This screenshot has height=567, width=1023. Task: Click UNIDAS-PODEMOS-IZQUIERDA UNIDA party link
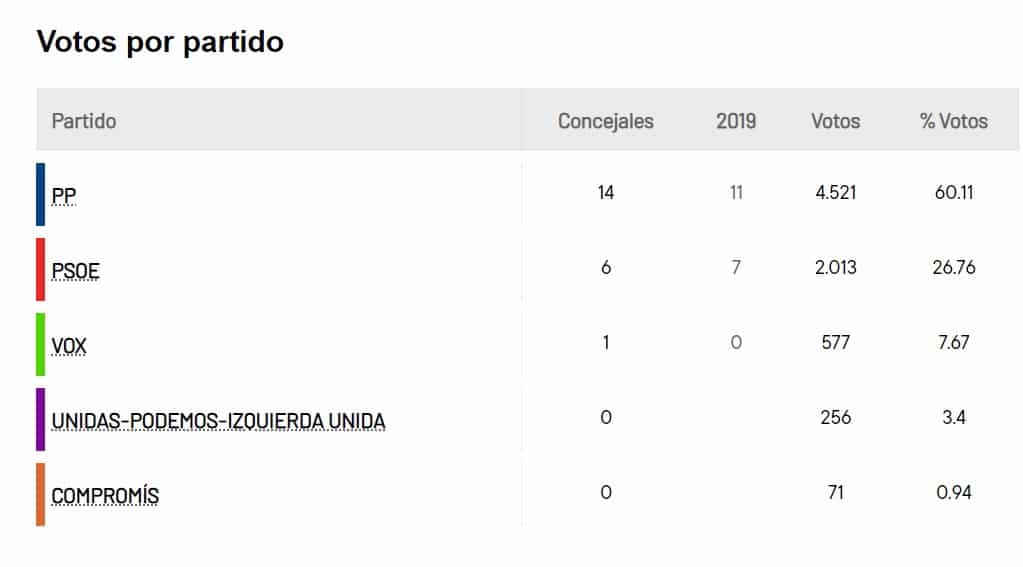(218, 421)
